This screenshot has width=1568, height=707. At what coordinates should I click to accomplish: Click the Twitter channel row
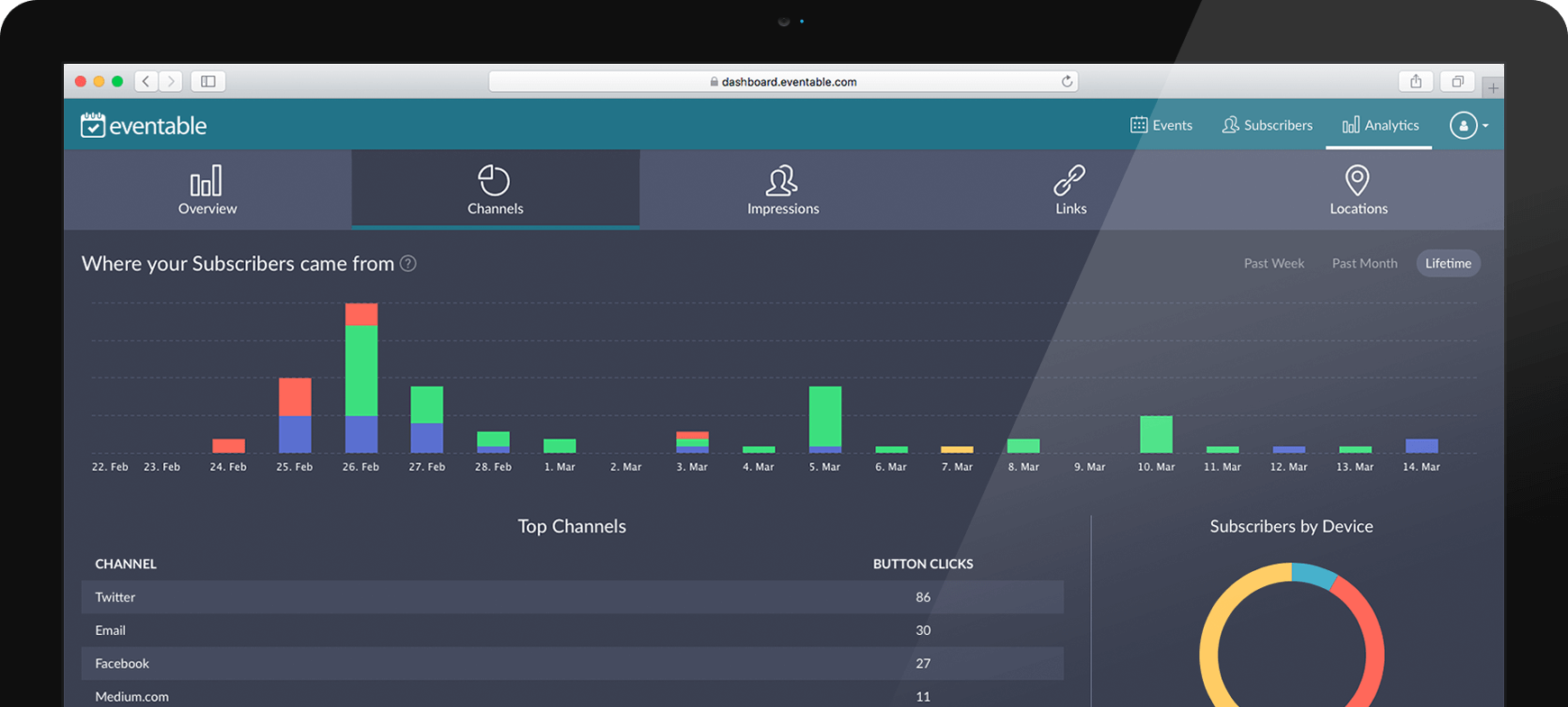coord(572,597)
